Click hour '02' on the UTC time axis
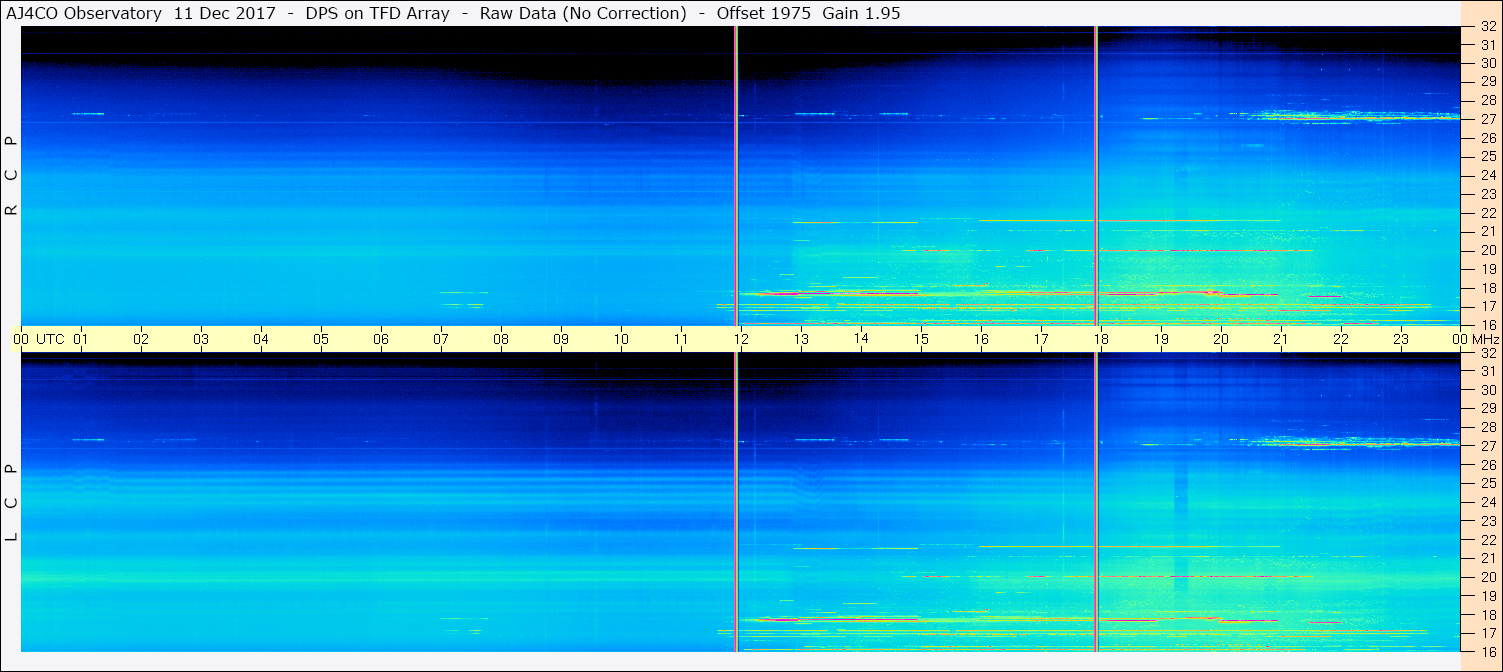The image size is (1503, 672). (x=141, y=339)
